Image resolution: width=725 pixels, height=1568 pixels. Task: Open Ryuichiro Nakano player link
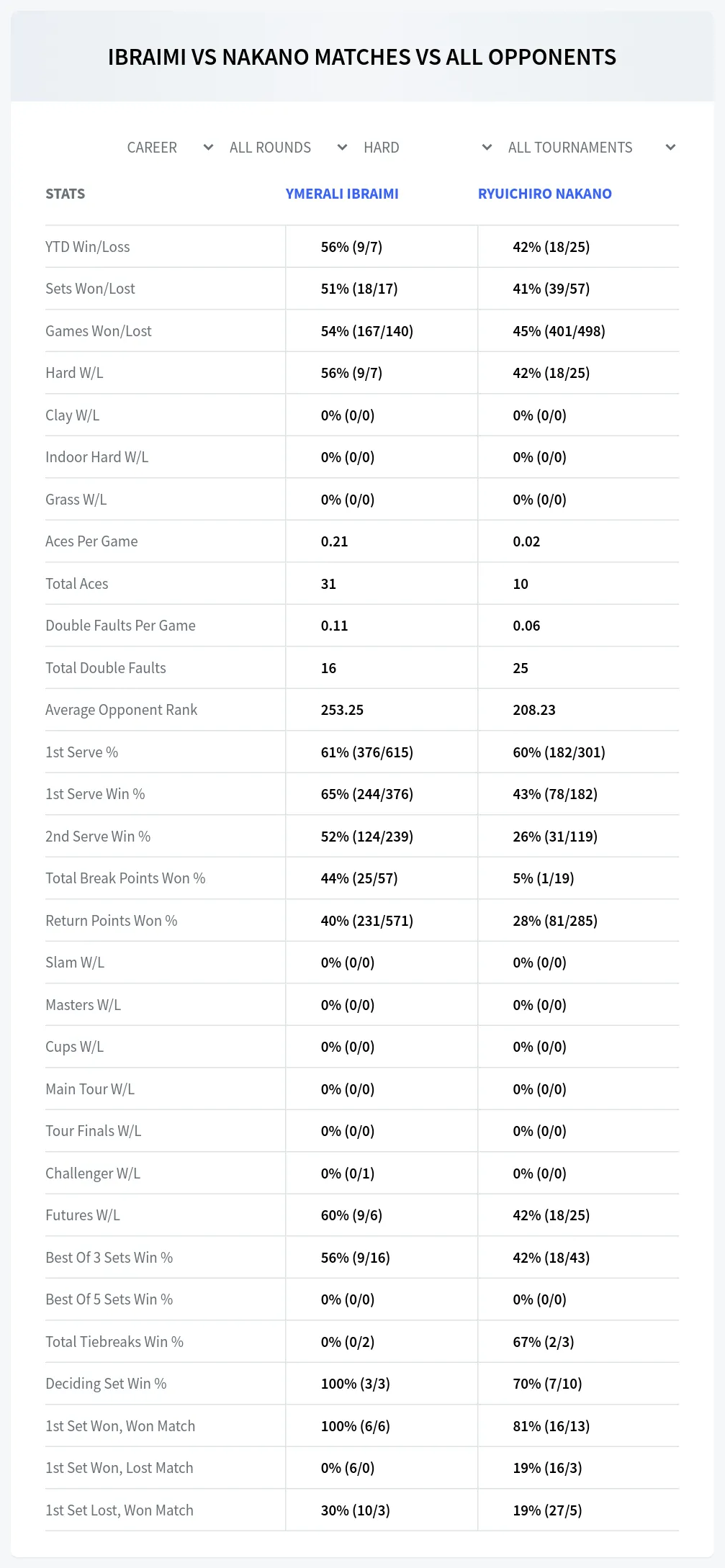[x=545, y=194]
